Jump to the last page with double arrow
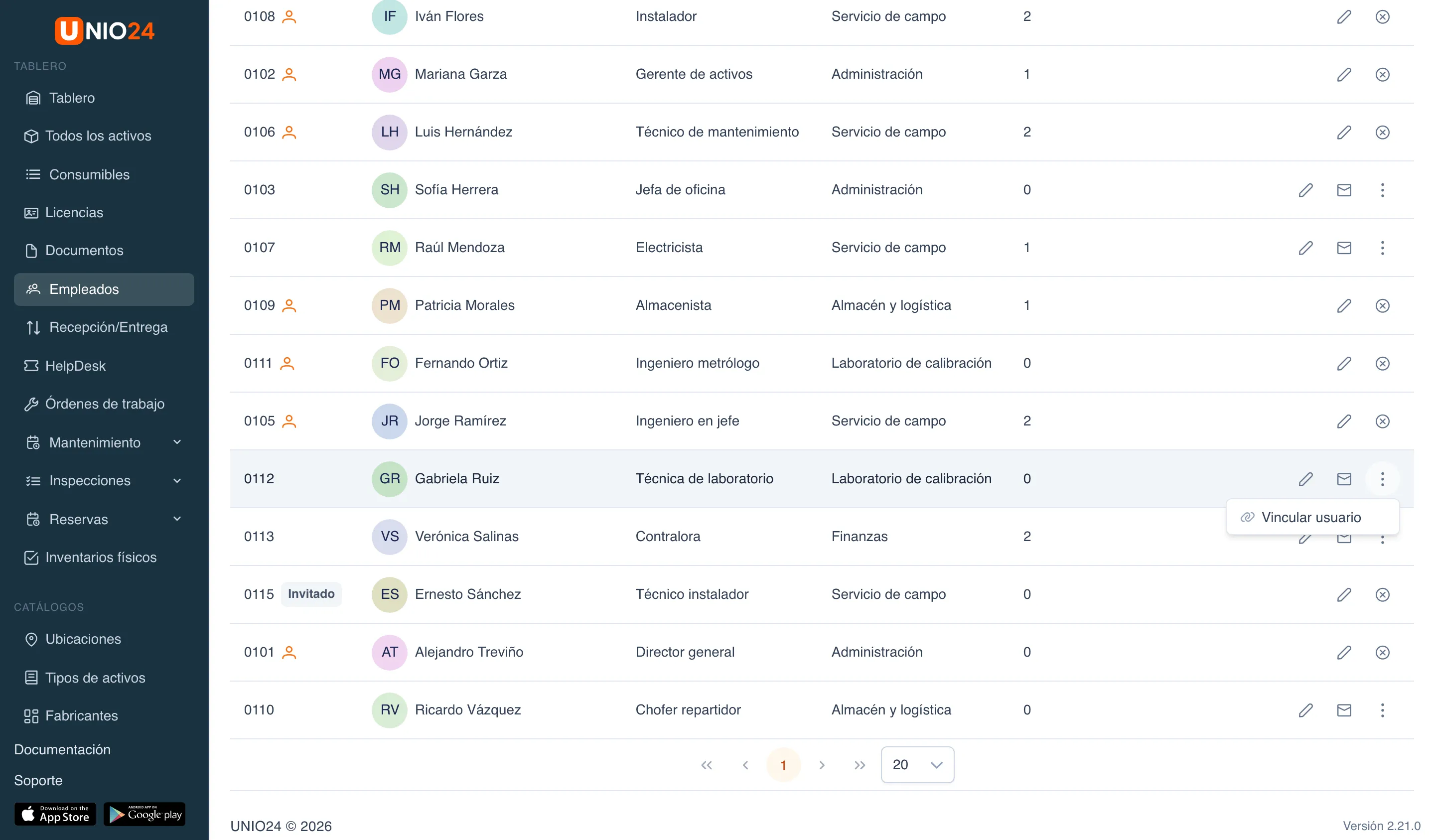1435x840 pixels. tap(860, 765)
